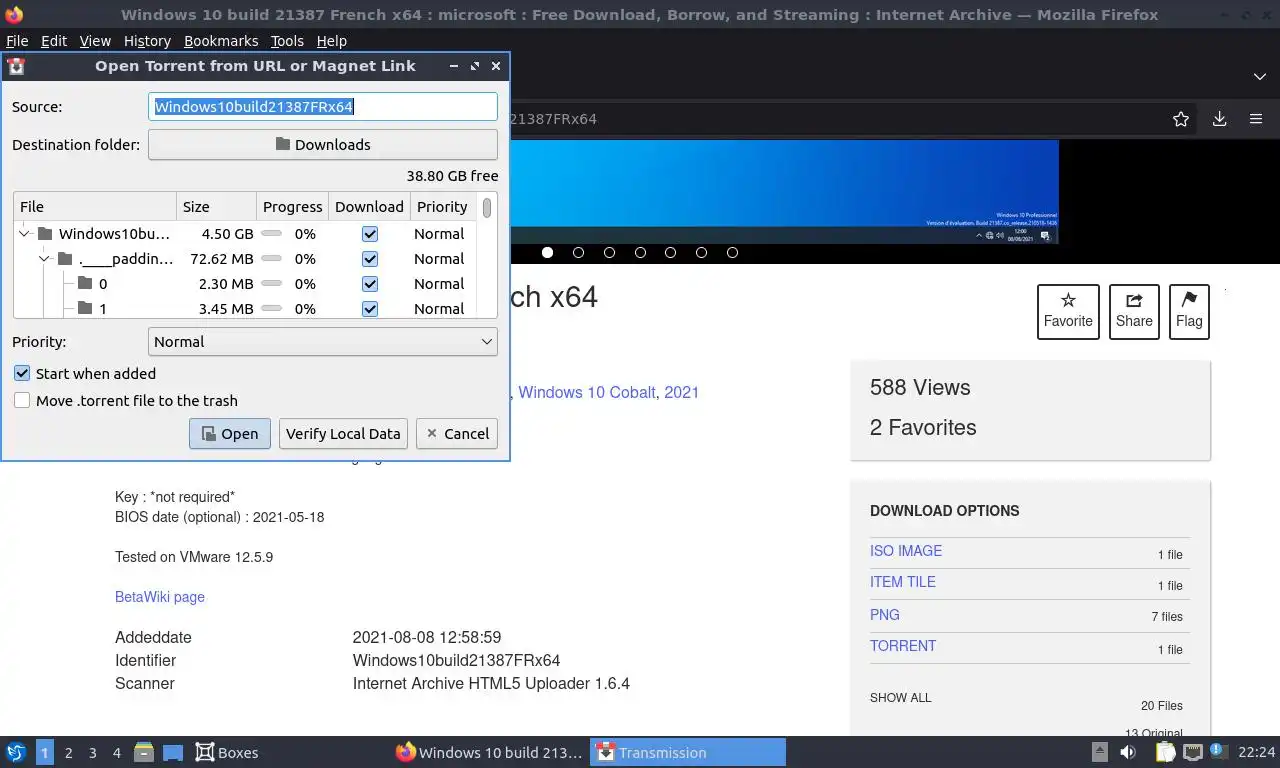Switch to Transmission taskbar window button
1280x768 pixels.
[x=688, y=752]
